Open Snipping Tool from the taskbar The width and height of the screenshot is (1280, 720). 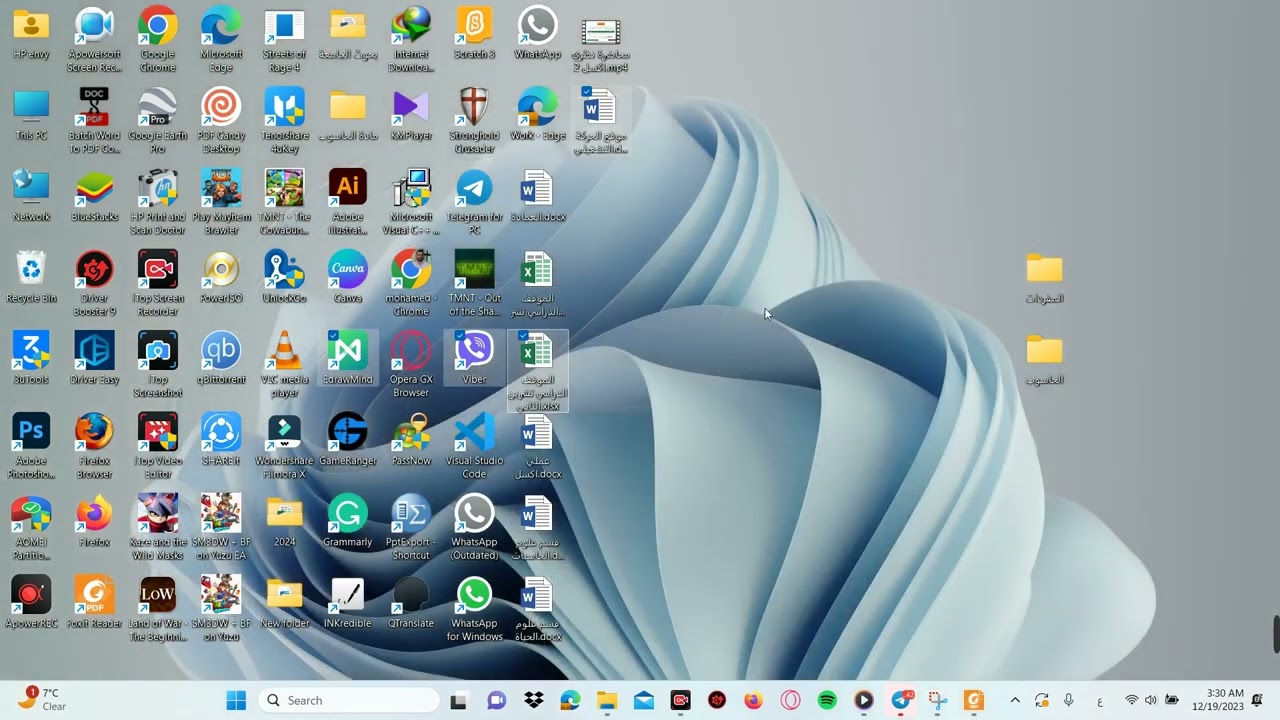tap(937, 700)
